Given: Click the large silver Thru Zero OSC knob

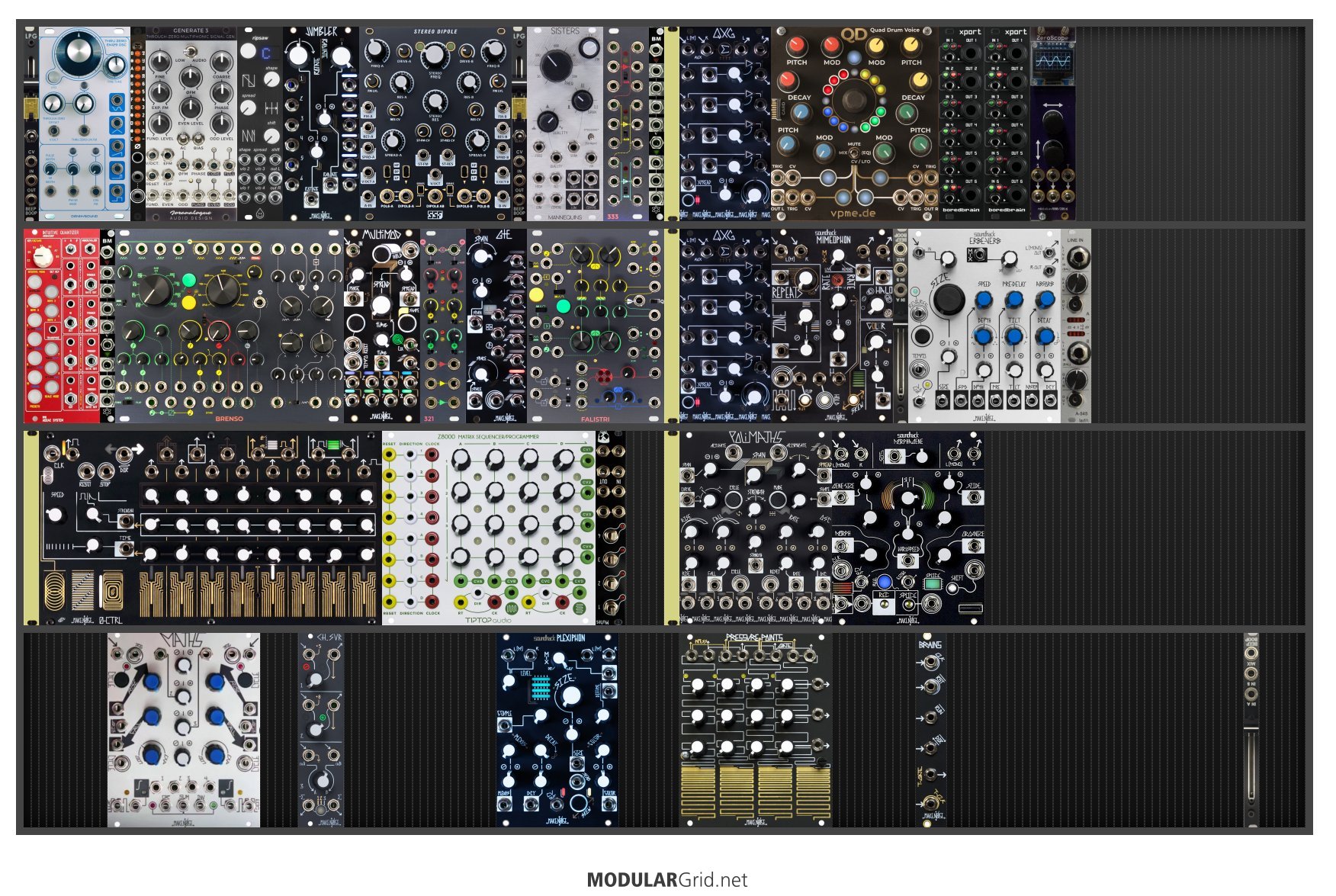Looking at the screenshot, I should (x=81, y=52).
